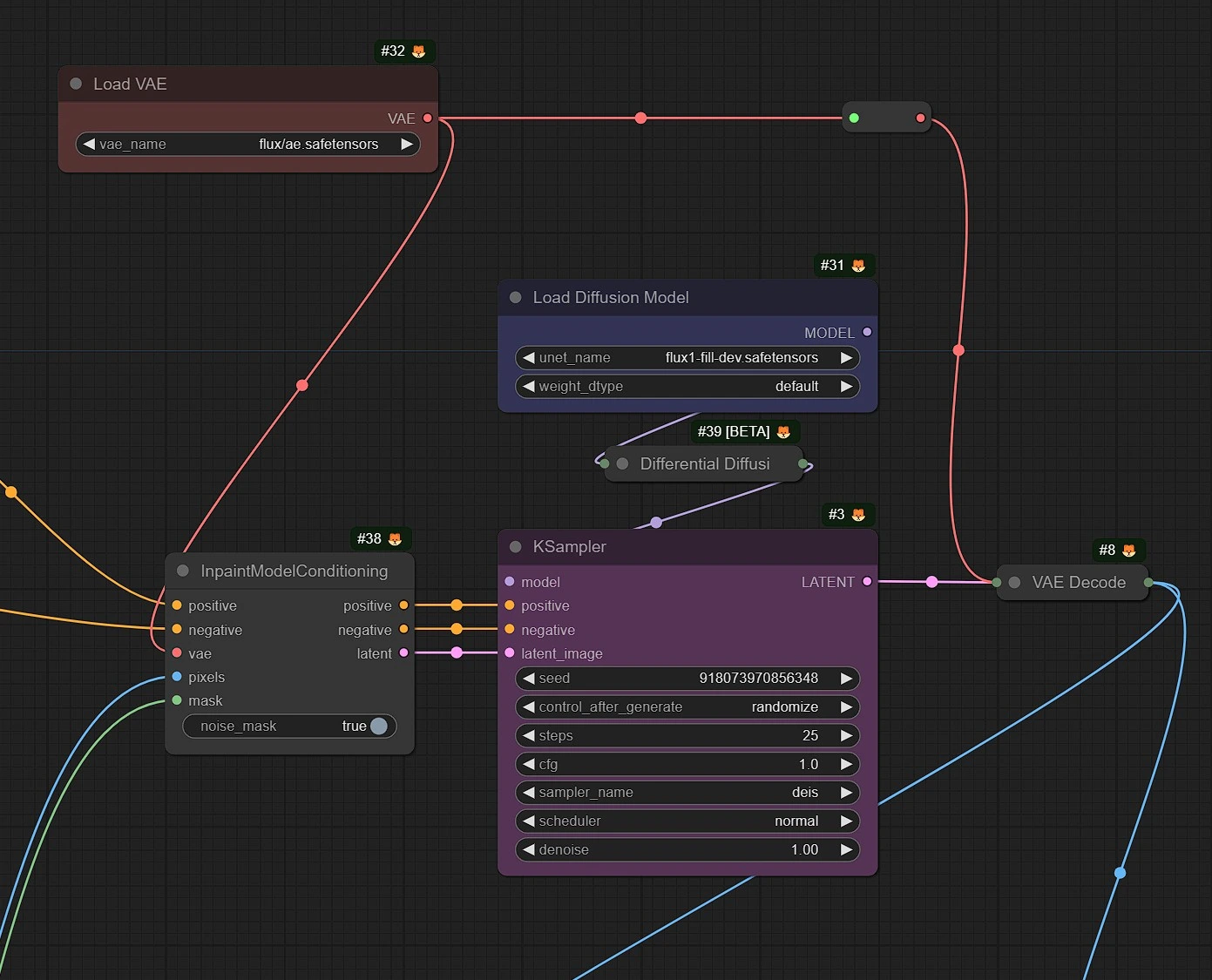Click the denoise value 1.00 field
This screenshot has width=1212, height=980.
[687, 849]
